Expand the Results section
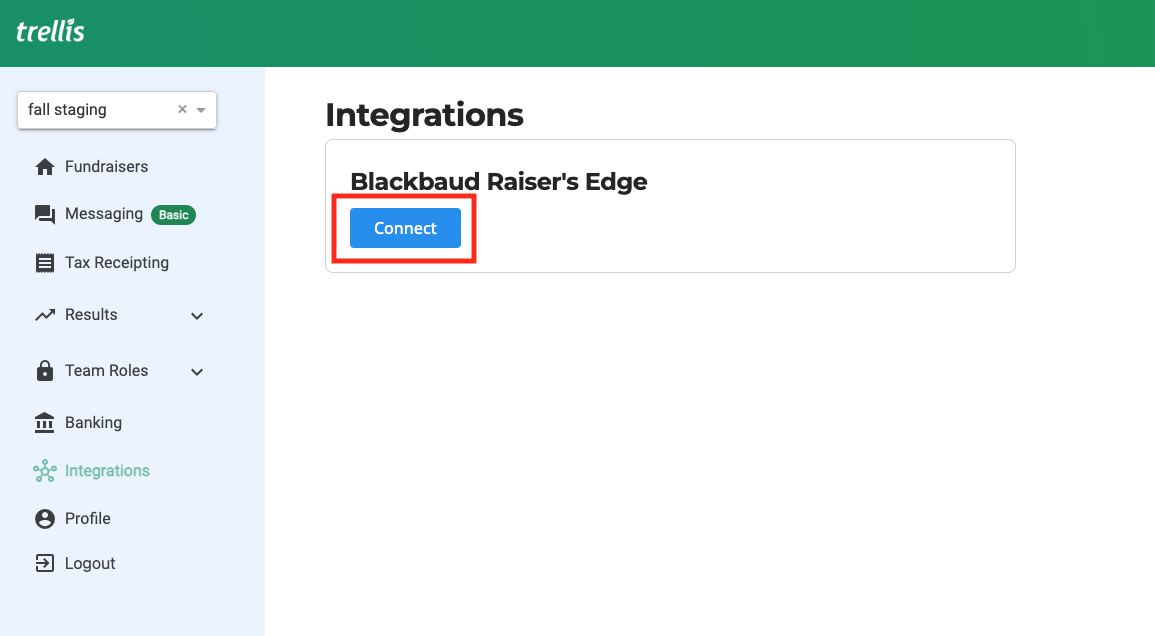 (x=196, y=315)
